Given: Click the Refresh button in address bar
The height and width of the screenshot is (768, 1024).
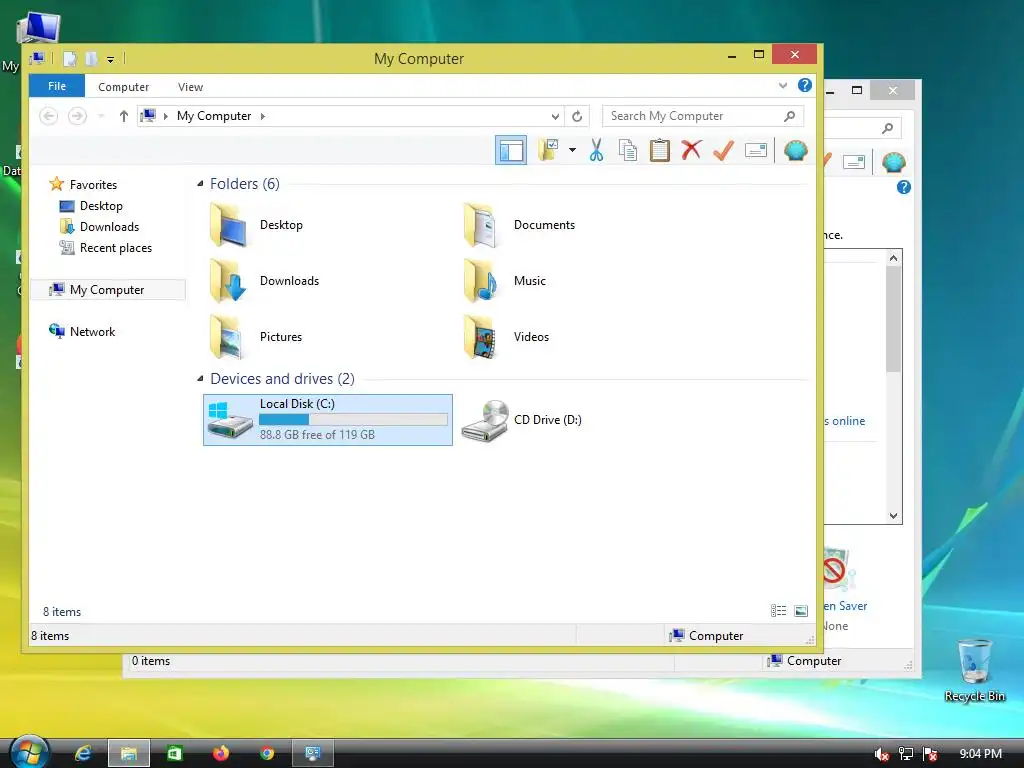Looking at the screenshot, I should coord(577,116).
